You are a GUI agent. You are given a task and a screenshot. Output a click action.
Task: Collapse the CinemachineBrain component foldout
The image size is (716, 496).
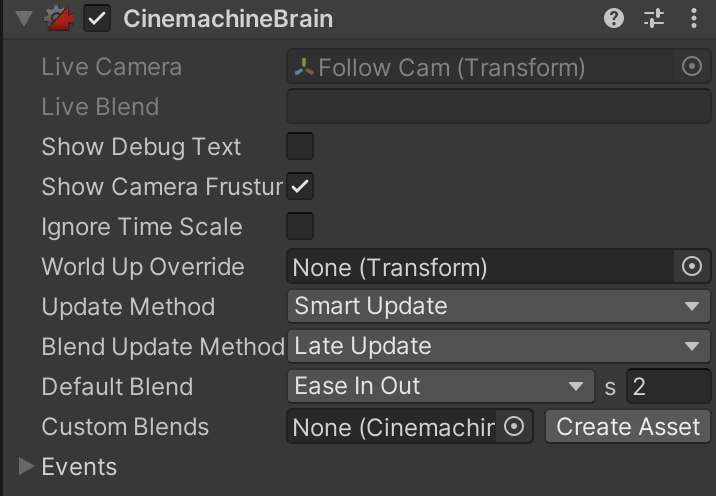click(23, 19)
